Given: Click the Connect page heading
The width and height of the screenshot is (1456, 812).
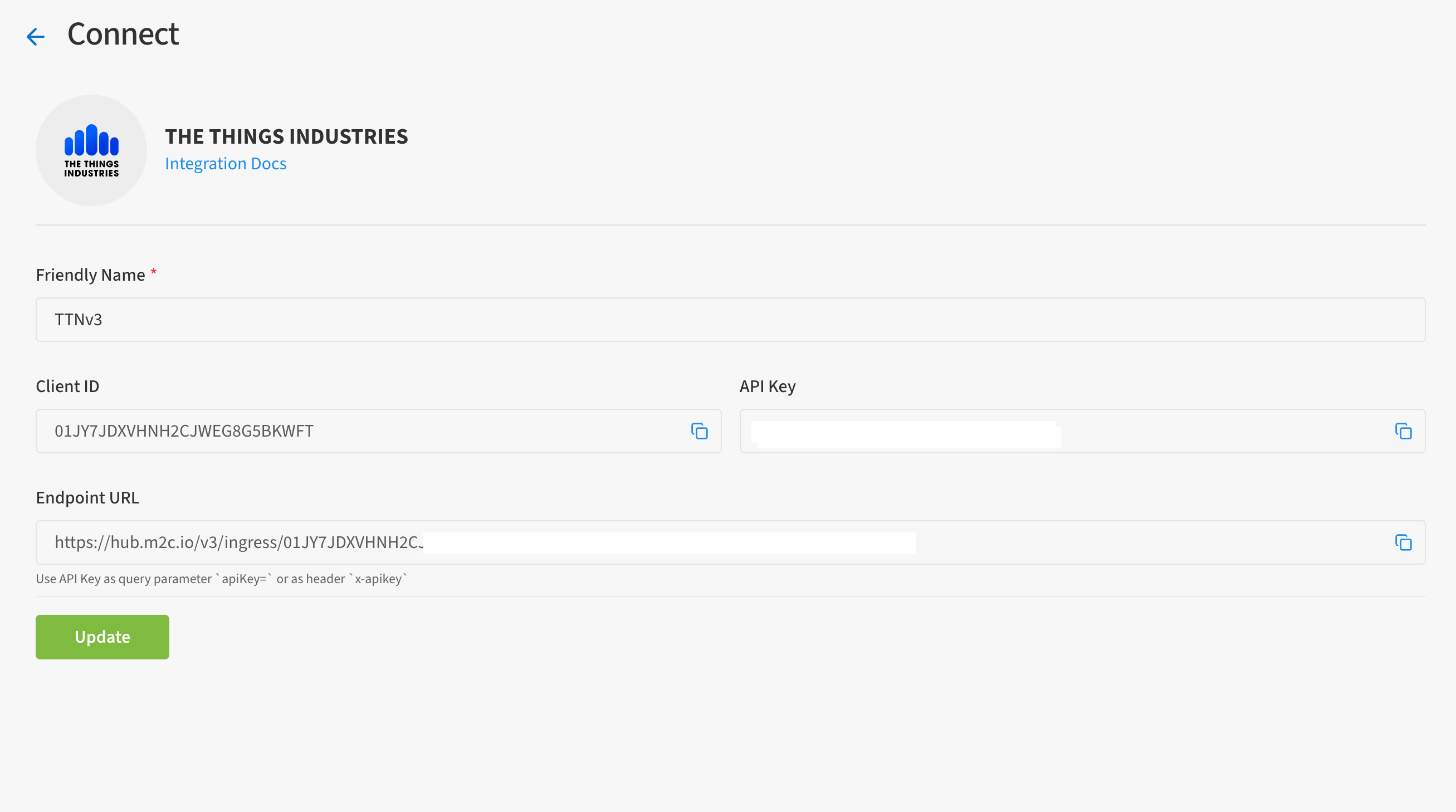Looking at the screenshot, I should point(123,34).
